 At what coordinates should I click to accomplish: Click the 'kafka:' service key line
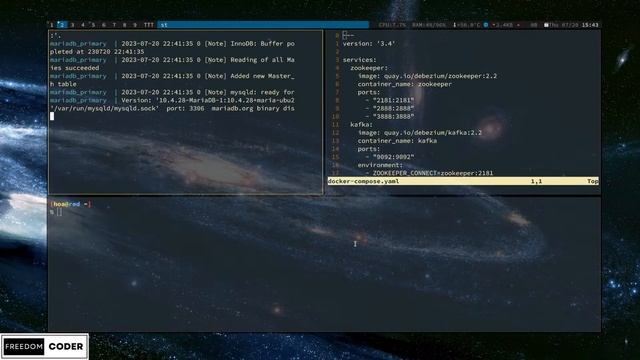(361, 124)
